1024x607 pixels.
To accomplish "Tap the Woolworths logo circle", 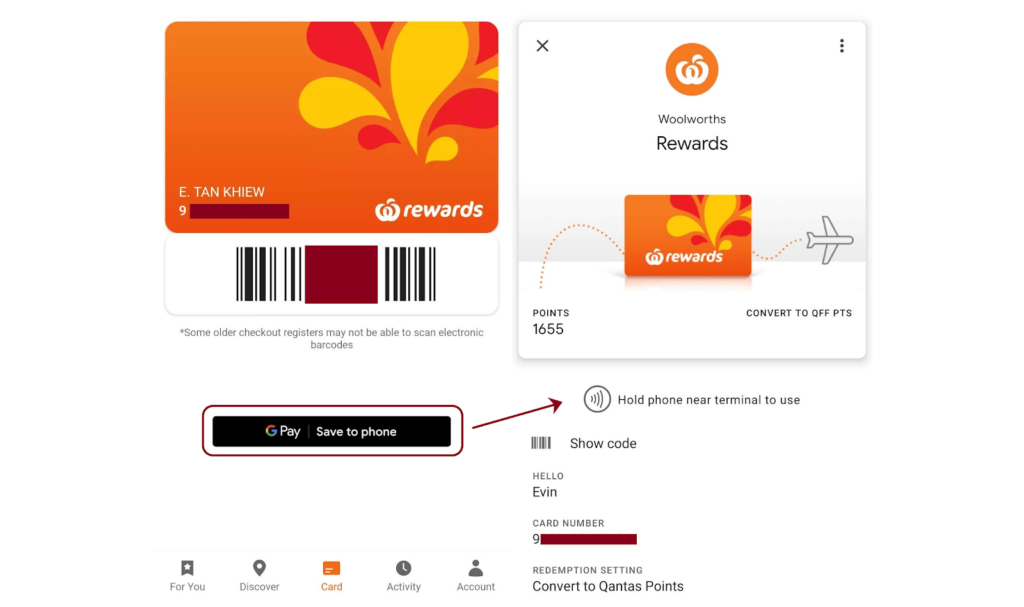I will [x=692, y=69].
